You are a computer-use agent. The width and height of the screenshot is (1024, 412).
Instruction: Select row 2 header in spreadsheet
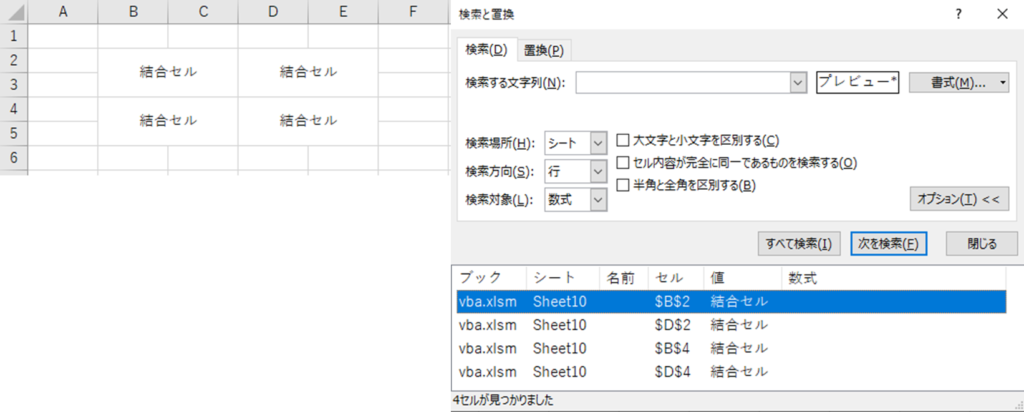[14, 60]
